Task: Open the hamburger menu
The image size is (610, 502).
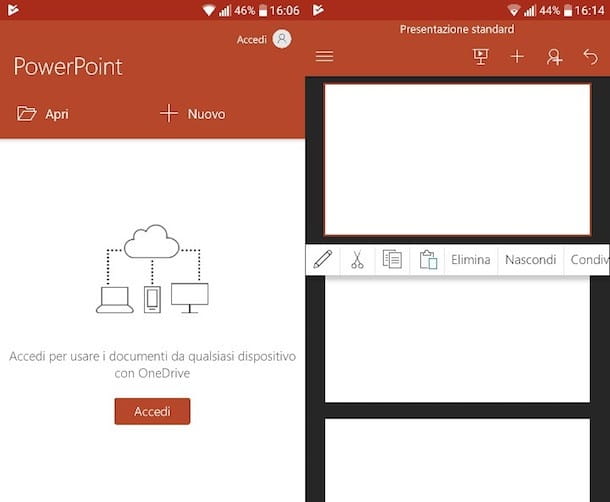Action: coord(324,57)
